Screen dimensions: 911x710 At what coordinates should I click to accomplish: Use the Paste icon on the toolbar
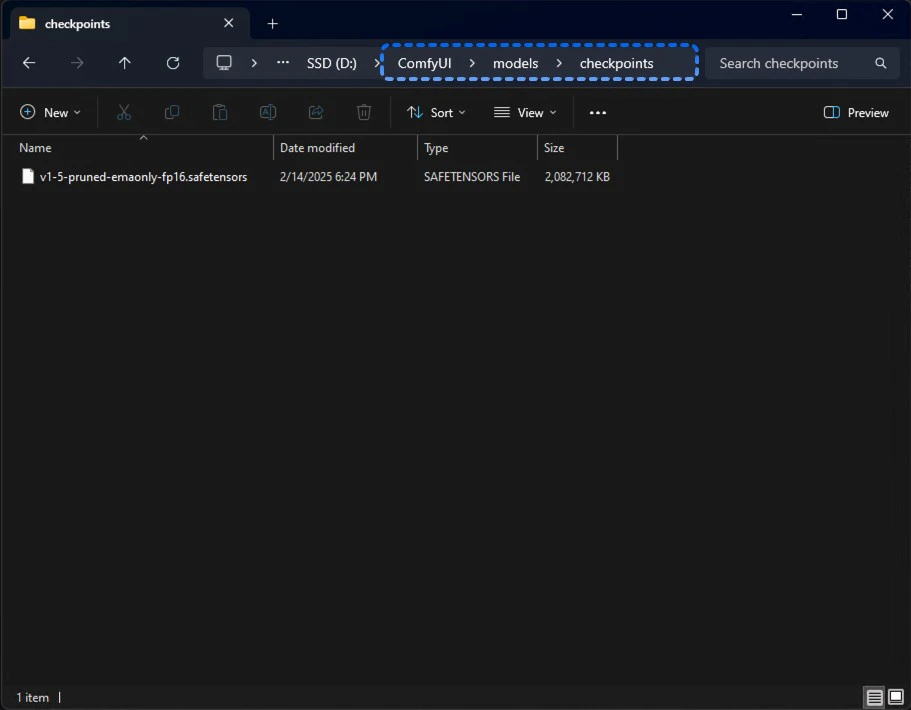[x=219, y=112]
